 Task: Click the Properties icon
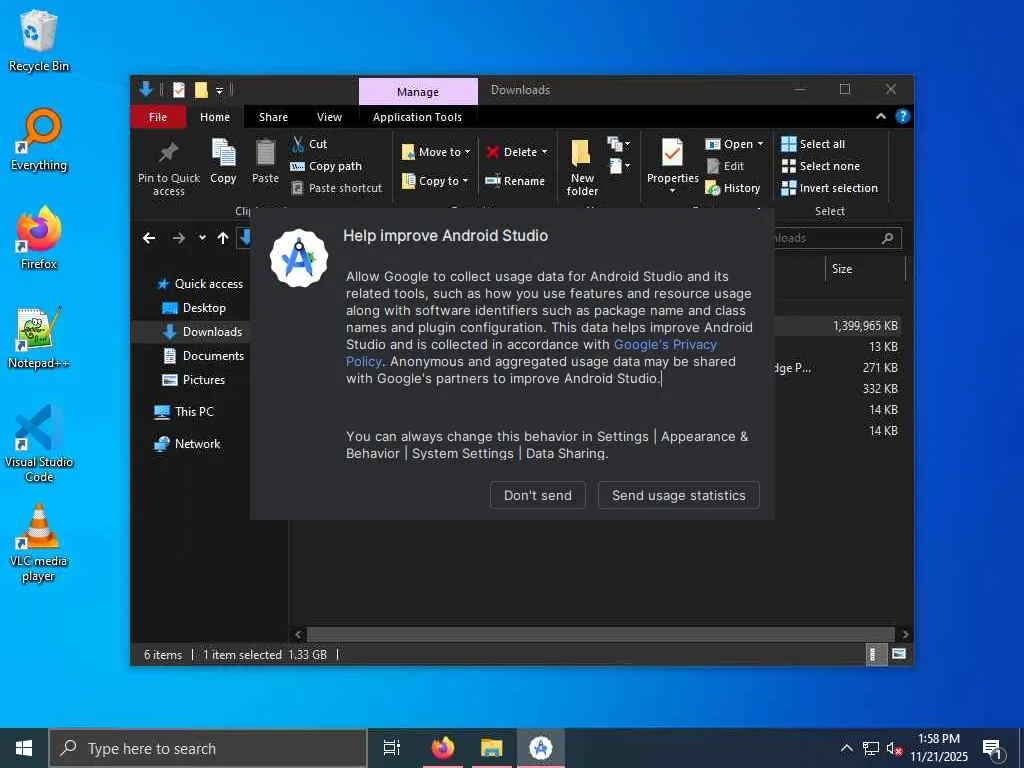click(672, 153)
